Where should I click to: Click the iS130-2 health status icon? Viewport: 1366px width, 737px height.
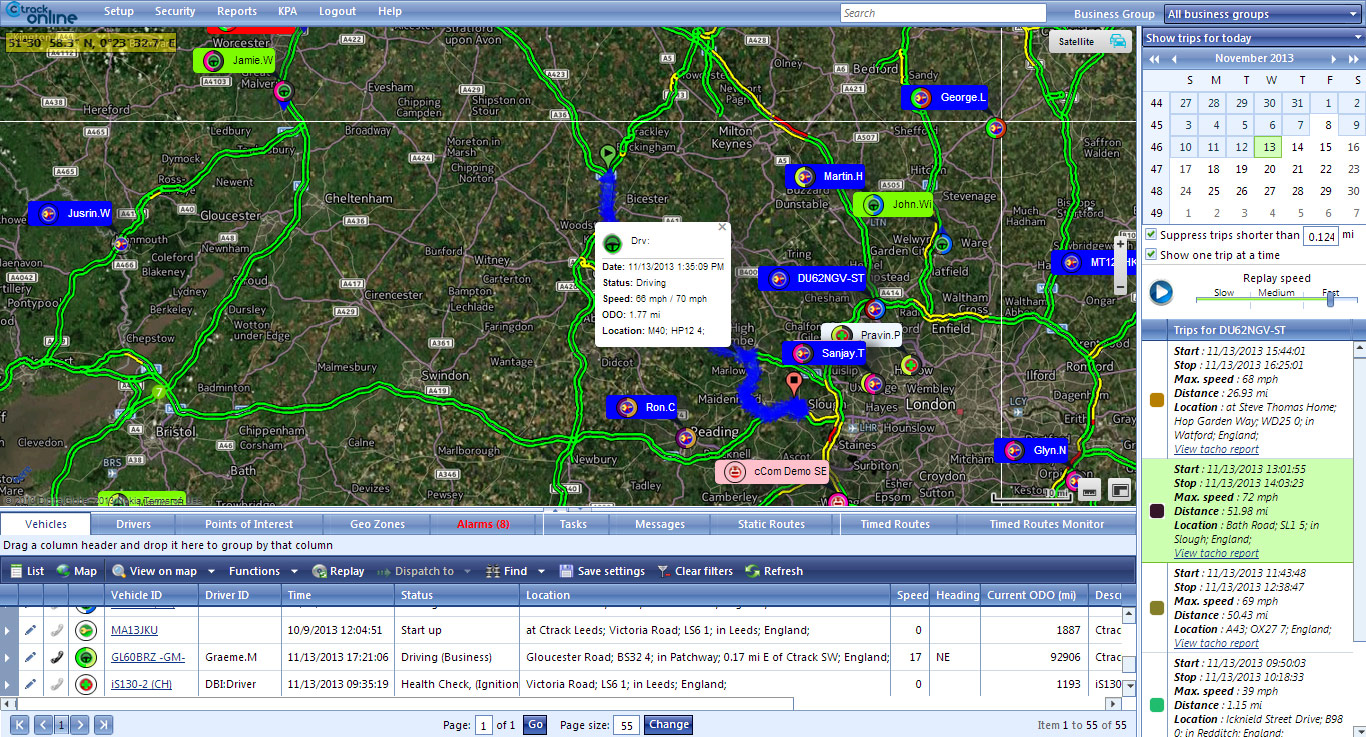pyautogui.click(x=87, y=684)
